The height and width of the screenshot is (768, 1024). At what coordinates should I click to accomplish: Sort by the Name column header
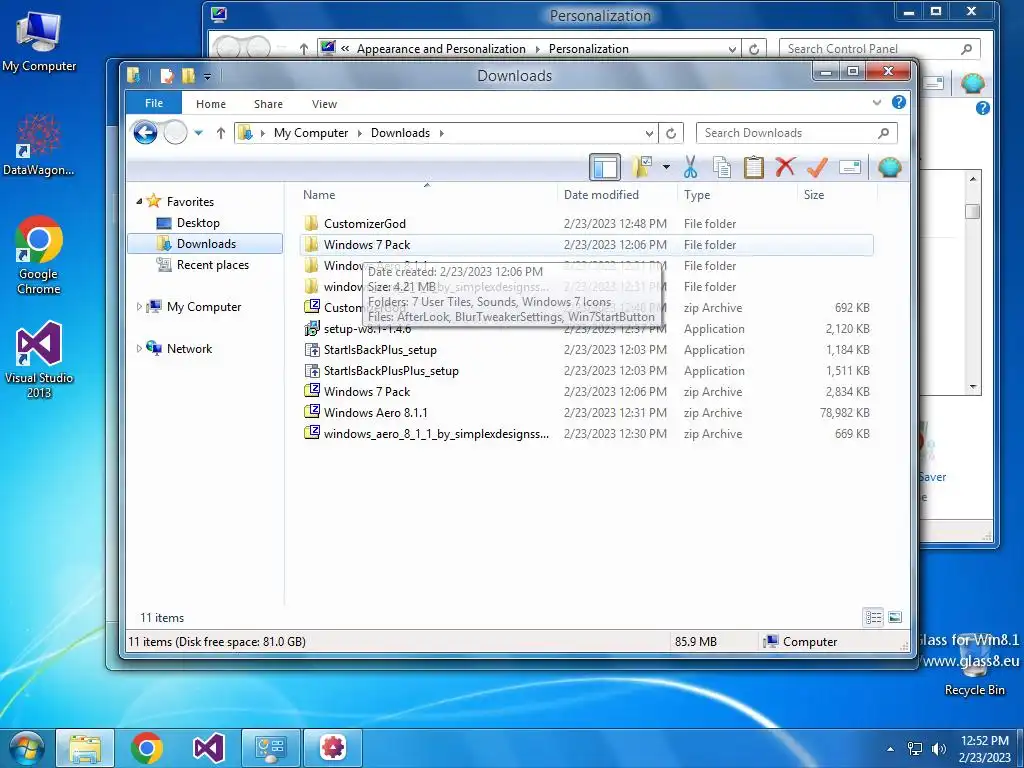(319, 195)
